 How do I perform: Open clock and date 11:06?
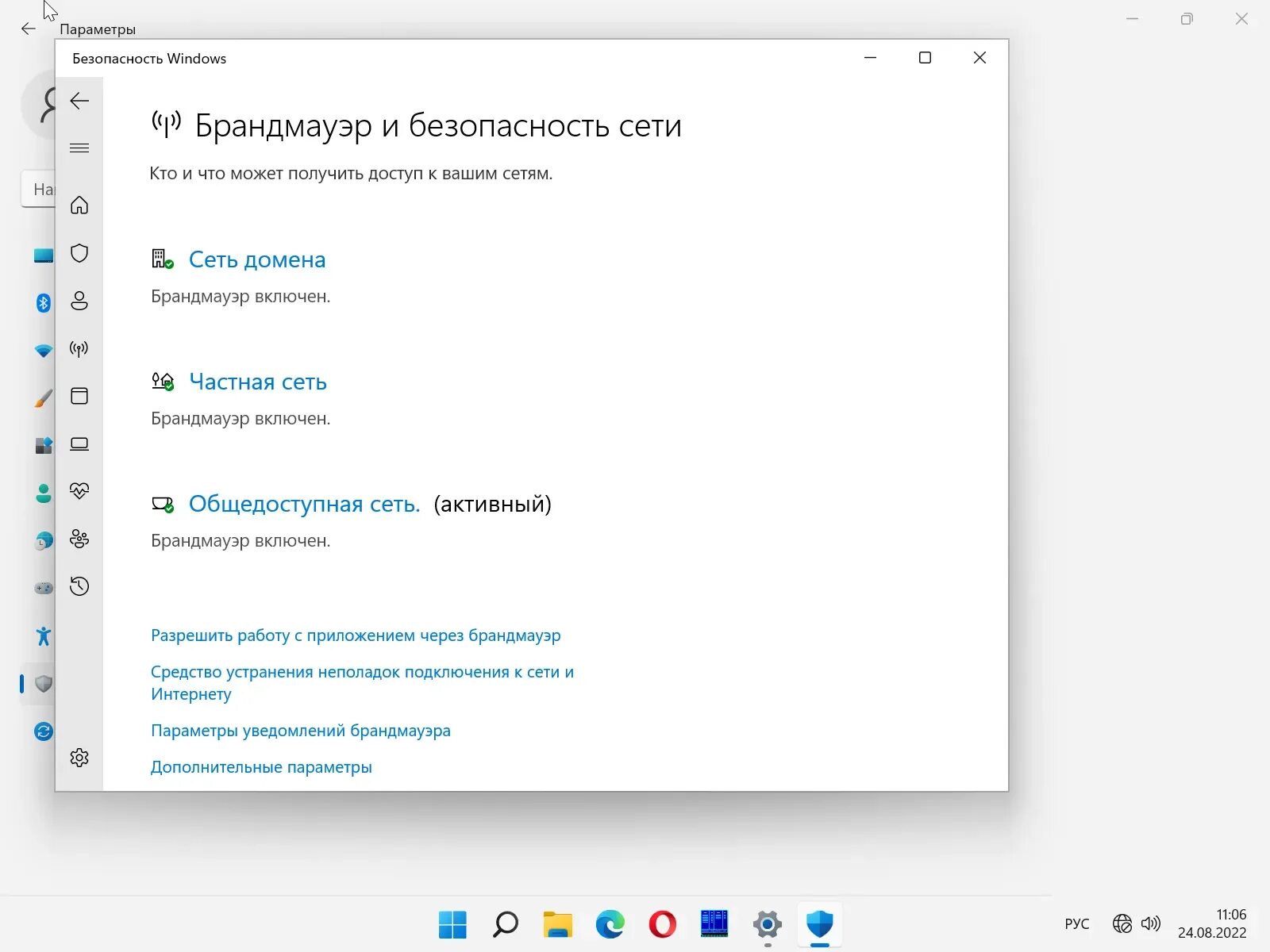(1212, 923)
